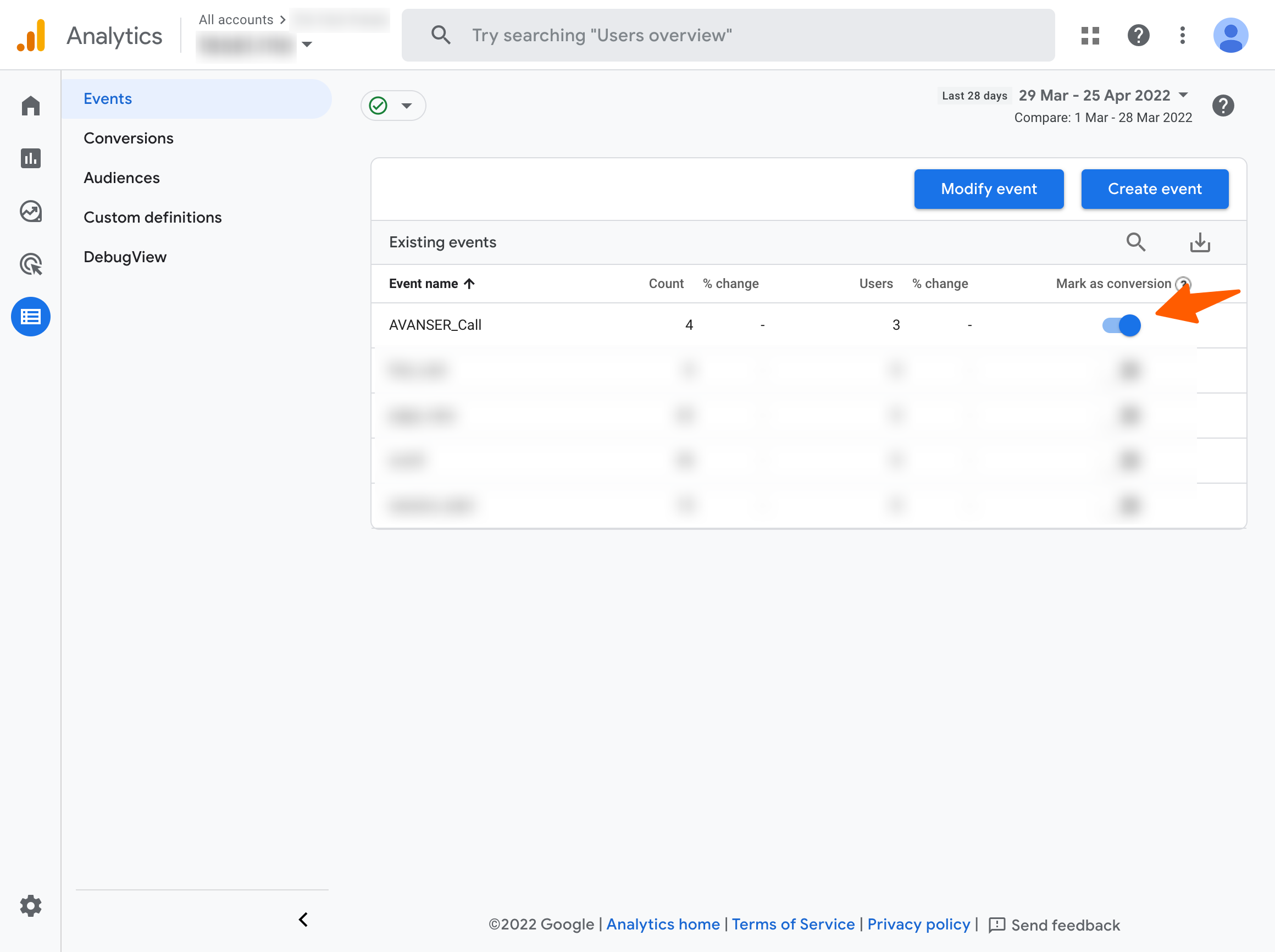Expand the property selector dropdown arrow
This screenshot has height=952, width=1275.
click(x=307, y=45)
